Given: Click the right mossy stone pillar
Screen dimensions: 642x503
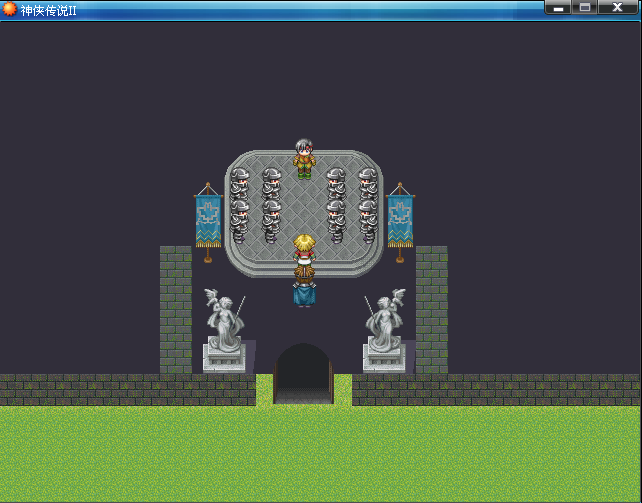Looking at the screenshot, I should coord(432,309).
